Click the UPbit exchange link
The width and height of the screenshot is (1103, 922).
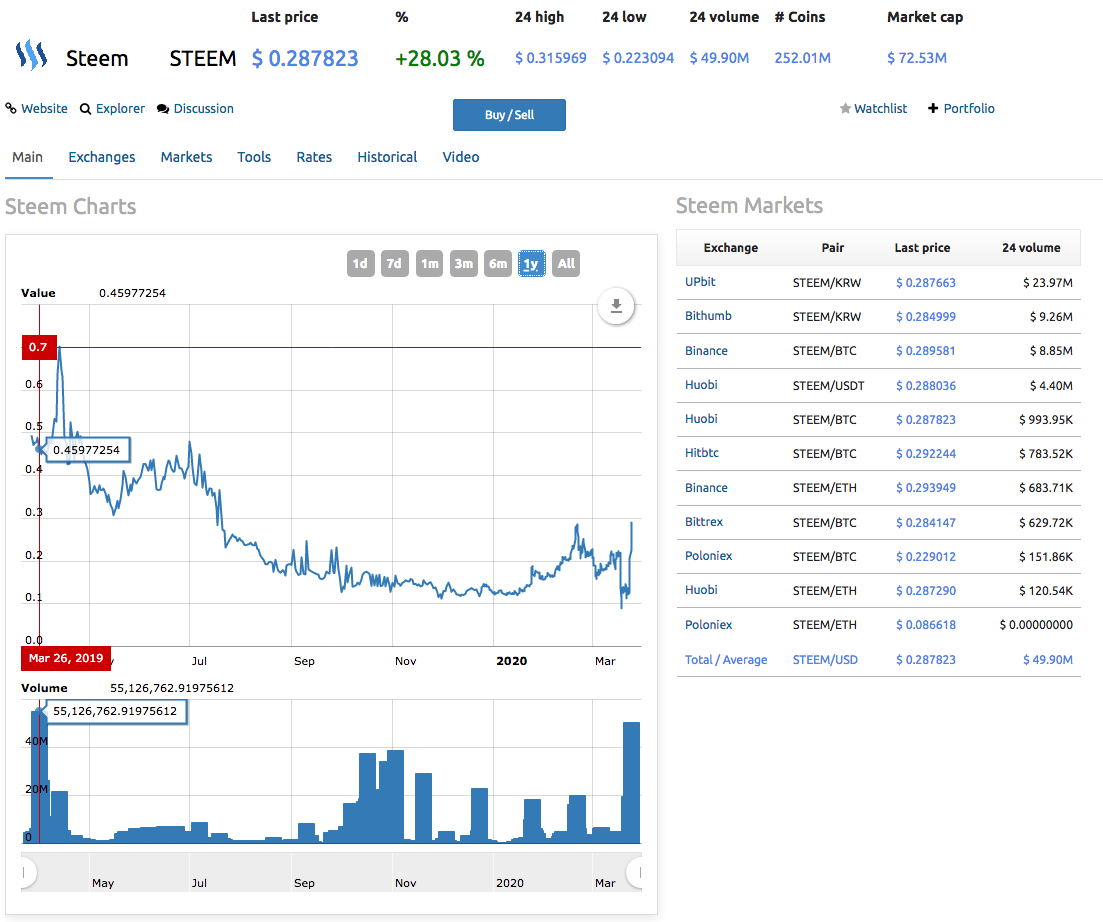[700, 282]
